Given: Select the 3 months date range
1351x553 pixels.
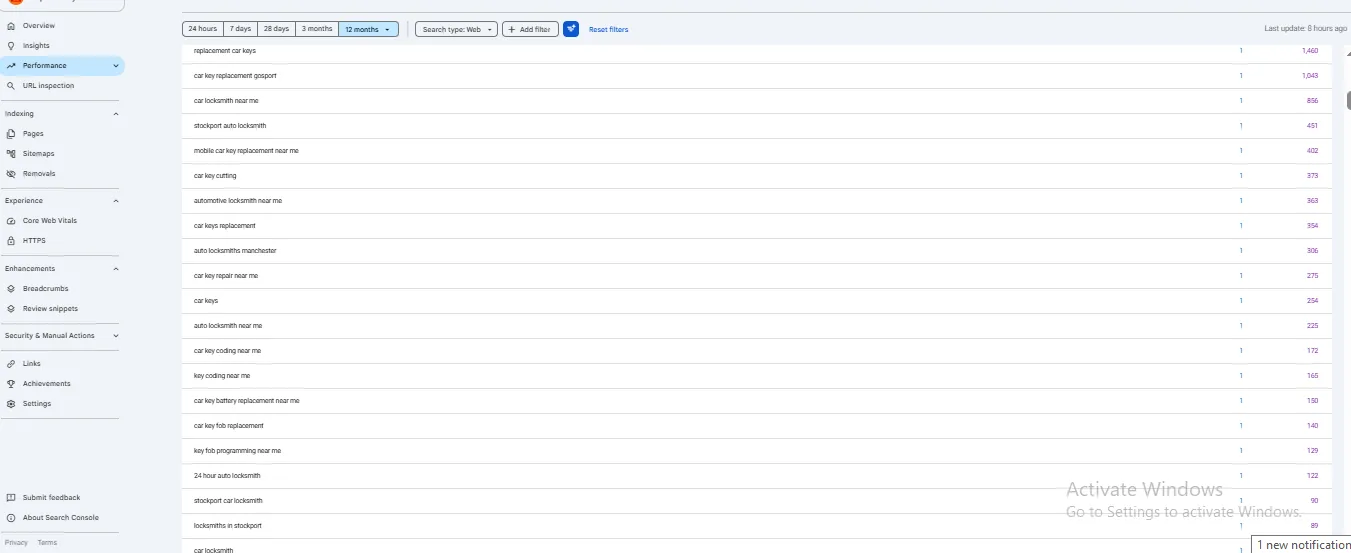Looking at the screenshot, I should [x=317, y=29].
